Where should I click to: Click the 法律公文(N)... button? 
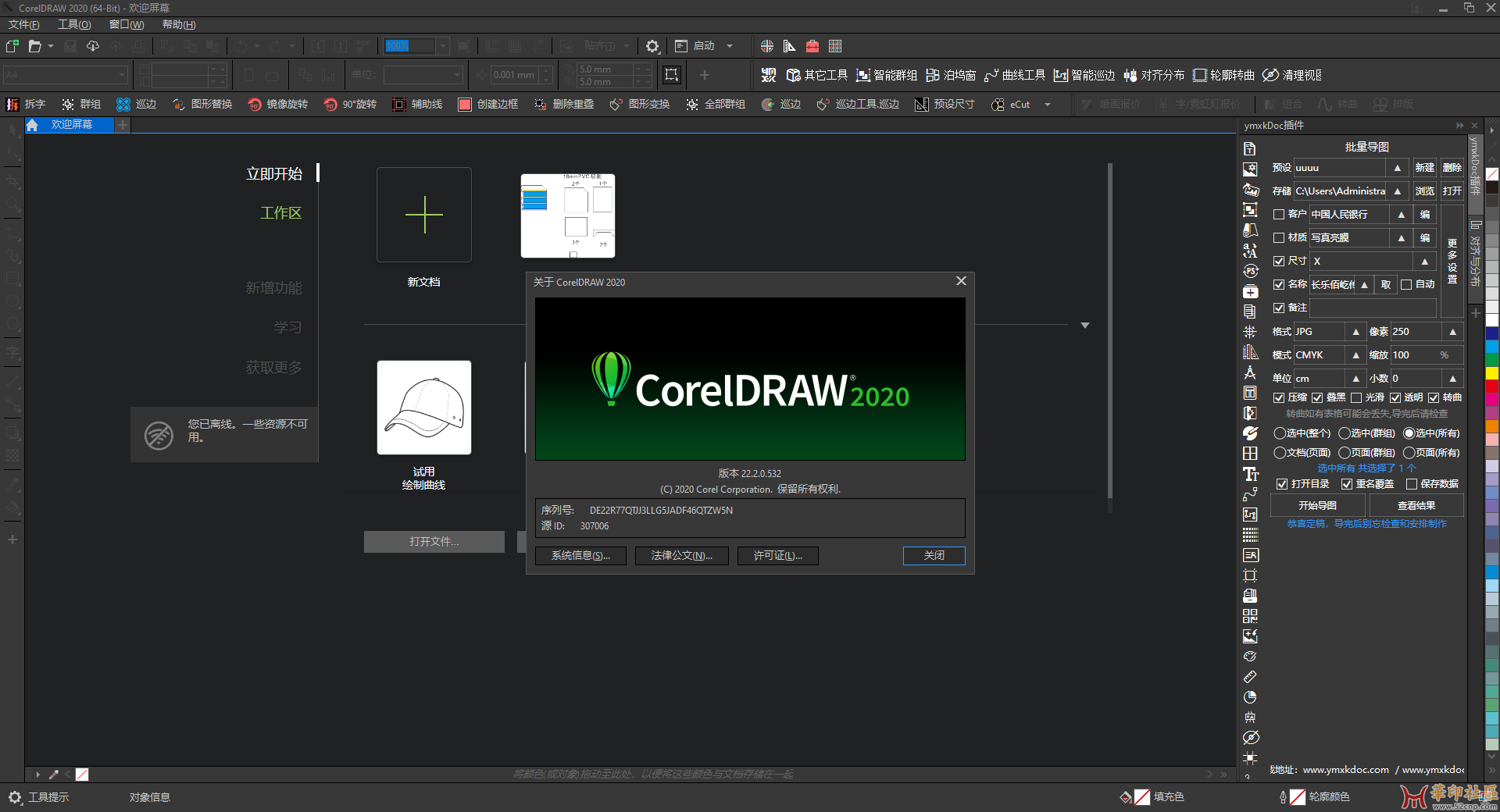tap(682, 555)
